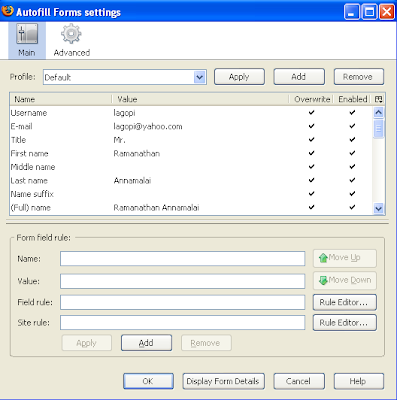
Task: Select the Name suffix row
Action: [x=191, y=194]
